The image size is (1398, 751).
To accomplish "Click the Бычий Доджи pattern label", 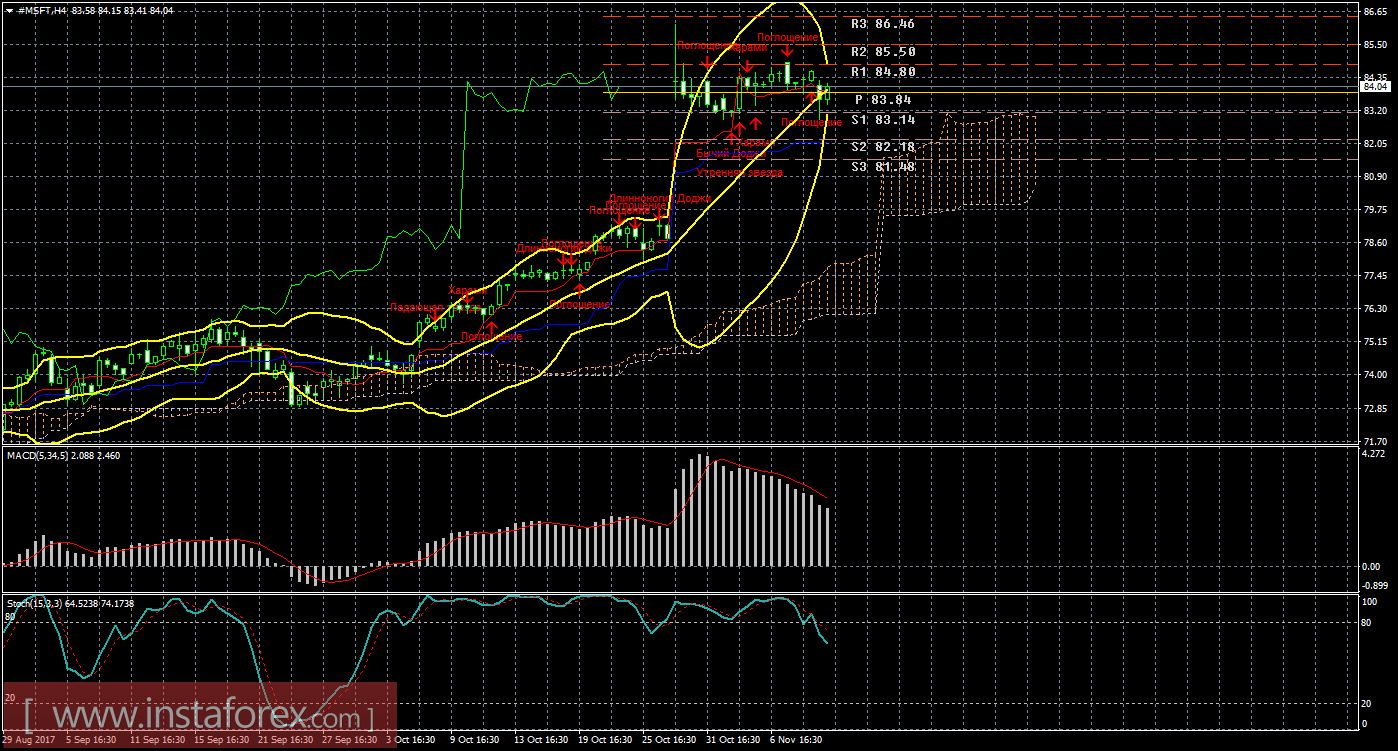I will 731,155.
